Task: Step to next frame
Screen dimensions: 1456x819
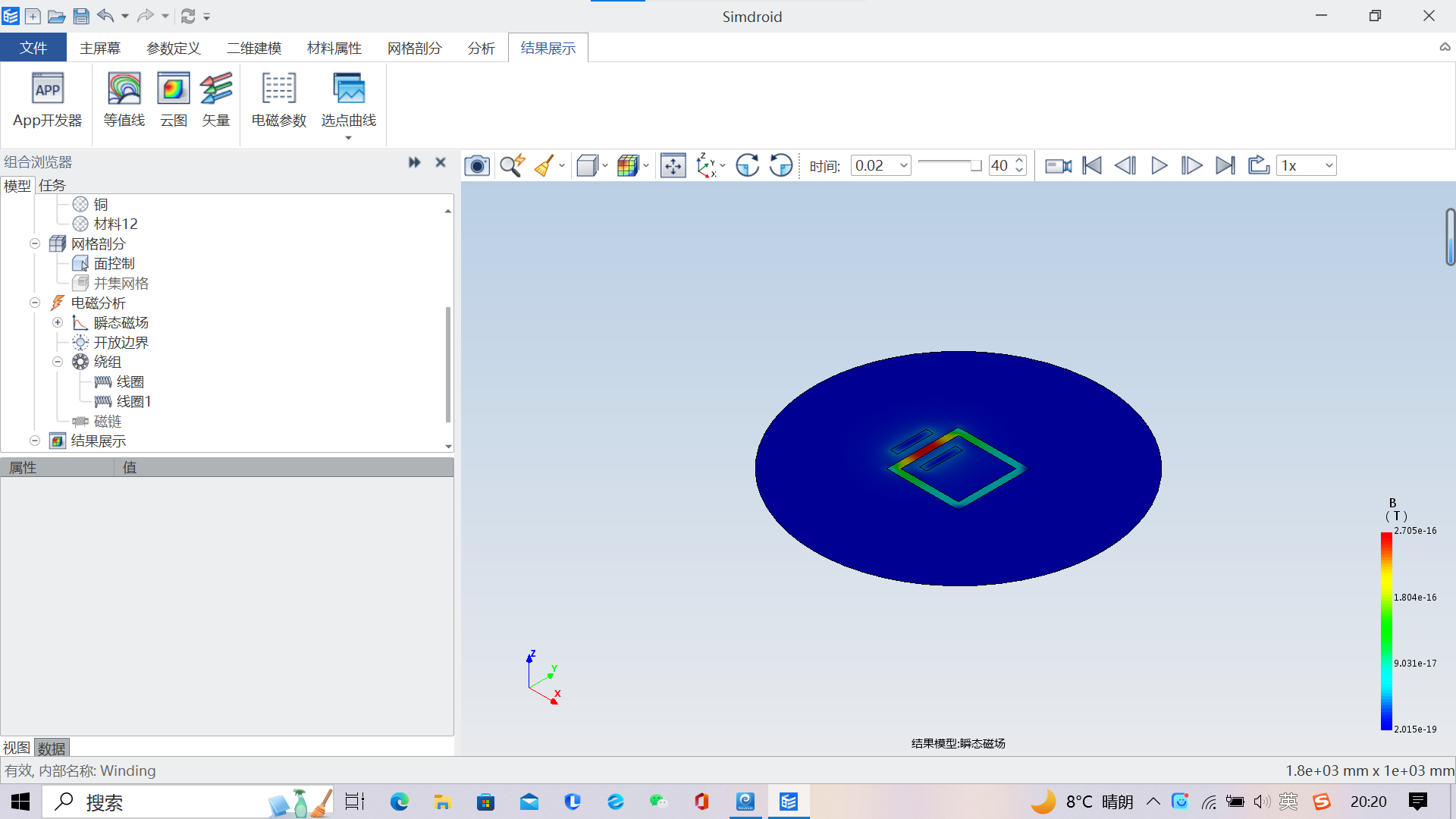Action: click(1192, 165)
